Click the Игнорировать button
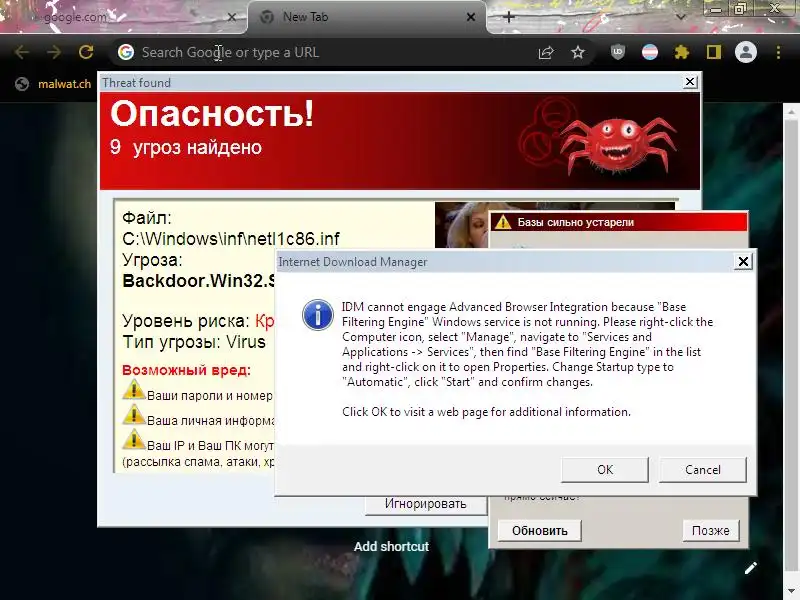800x600 pixels. (x=426, y=504)
